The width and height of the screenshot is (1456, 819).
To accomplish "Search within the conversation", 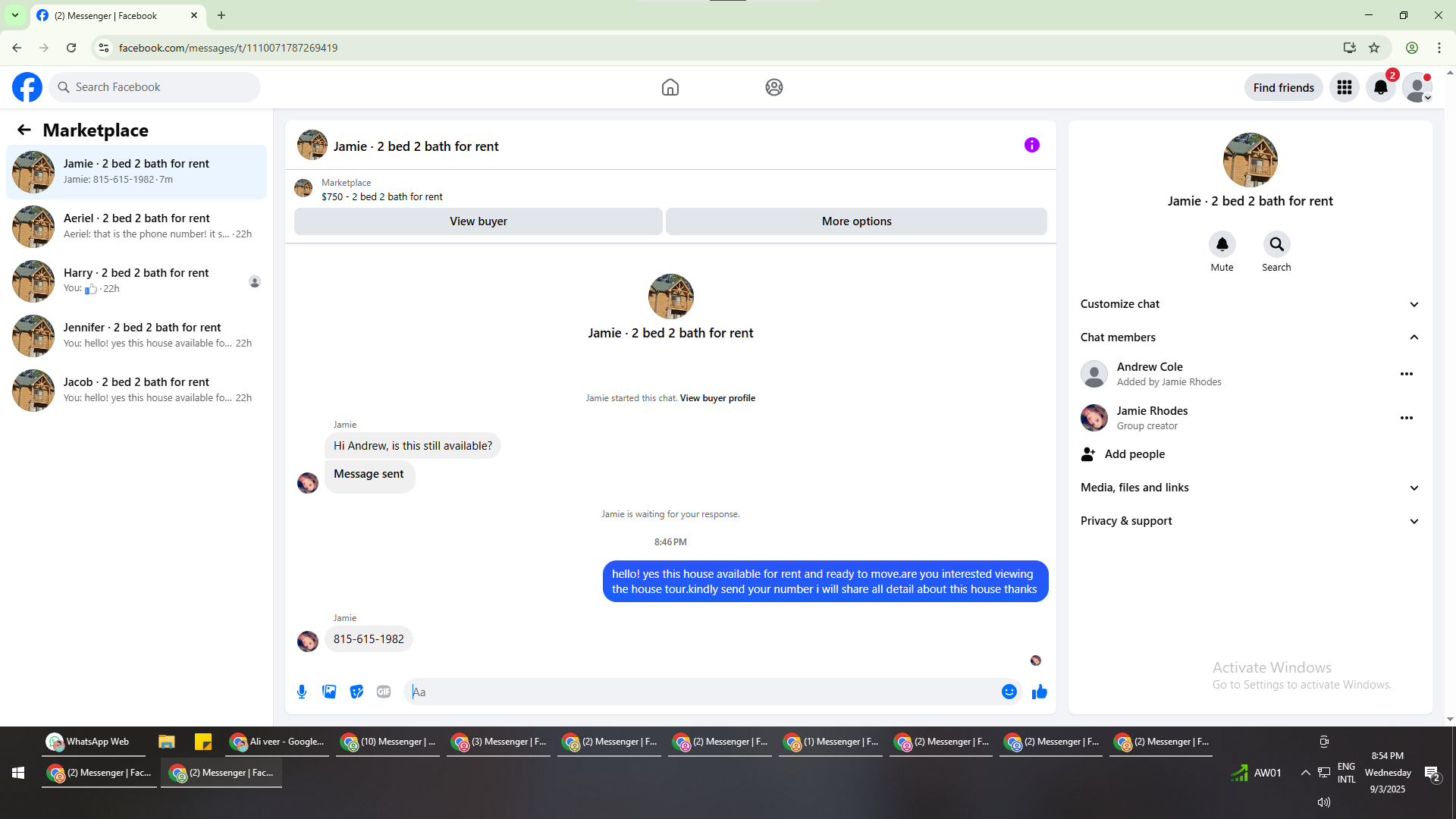I will pyautogui.click(x=1277, y=244).
